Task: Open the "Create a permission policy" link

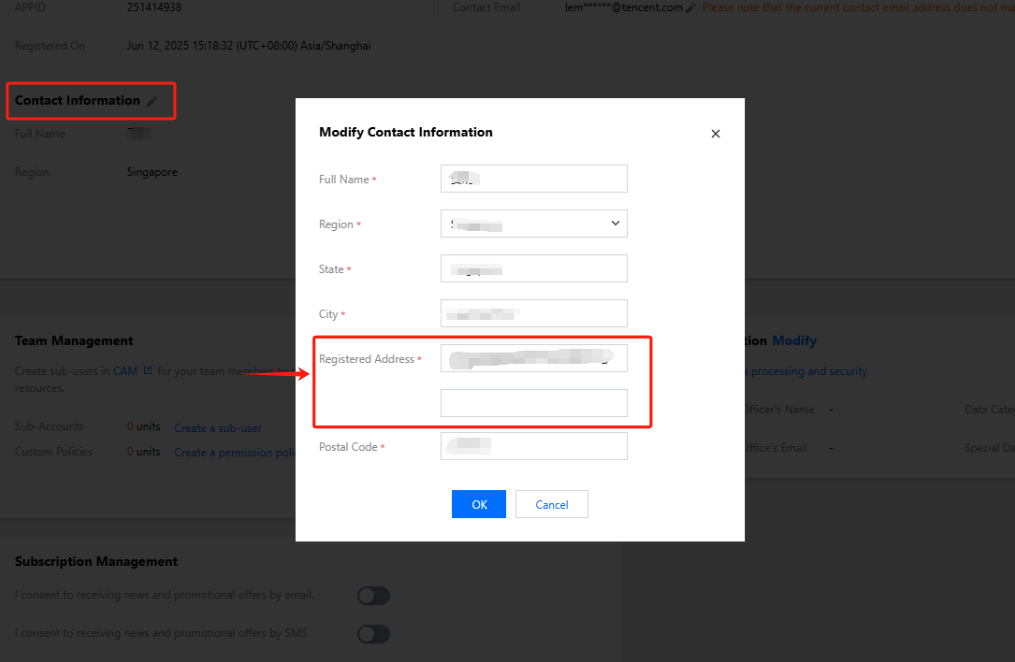Action: 235,453
